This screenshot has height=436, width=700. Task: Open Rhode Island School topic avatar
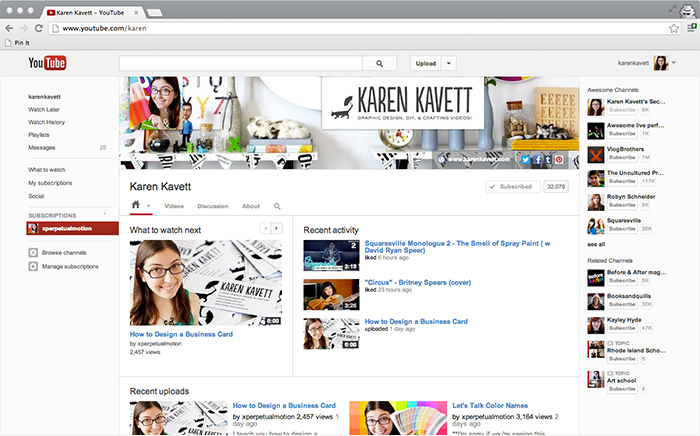[x=596, y=349]
